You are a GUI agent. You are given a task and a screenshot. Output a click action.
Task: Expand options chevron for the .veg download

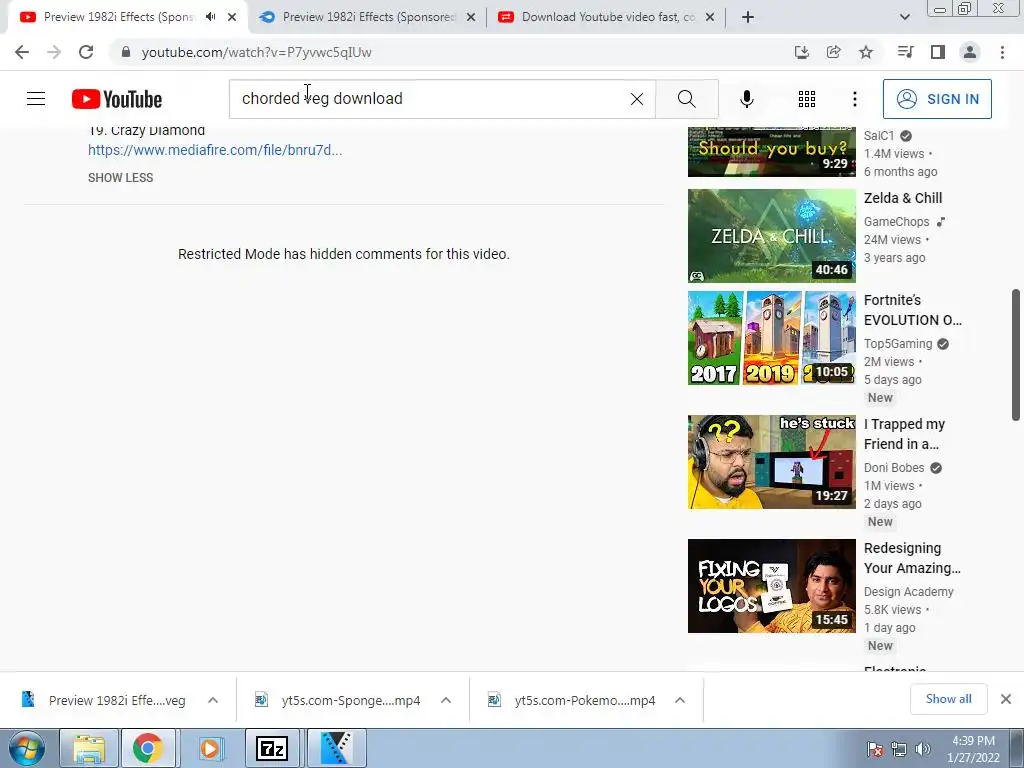click(213, 700)
